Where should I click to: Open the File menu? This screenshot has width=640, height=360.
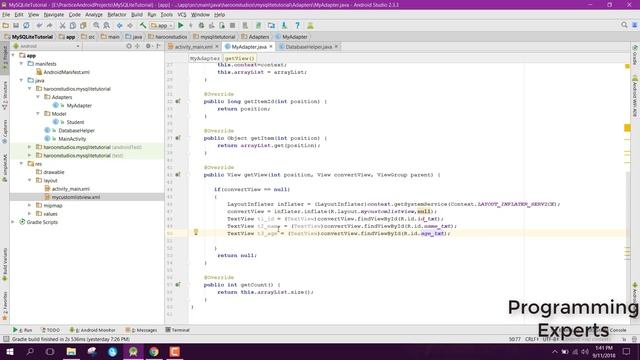(x=6, y=14)
